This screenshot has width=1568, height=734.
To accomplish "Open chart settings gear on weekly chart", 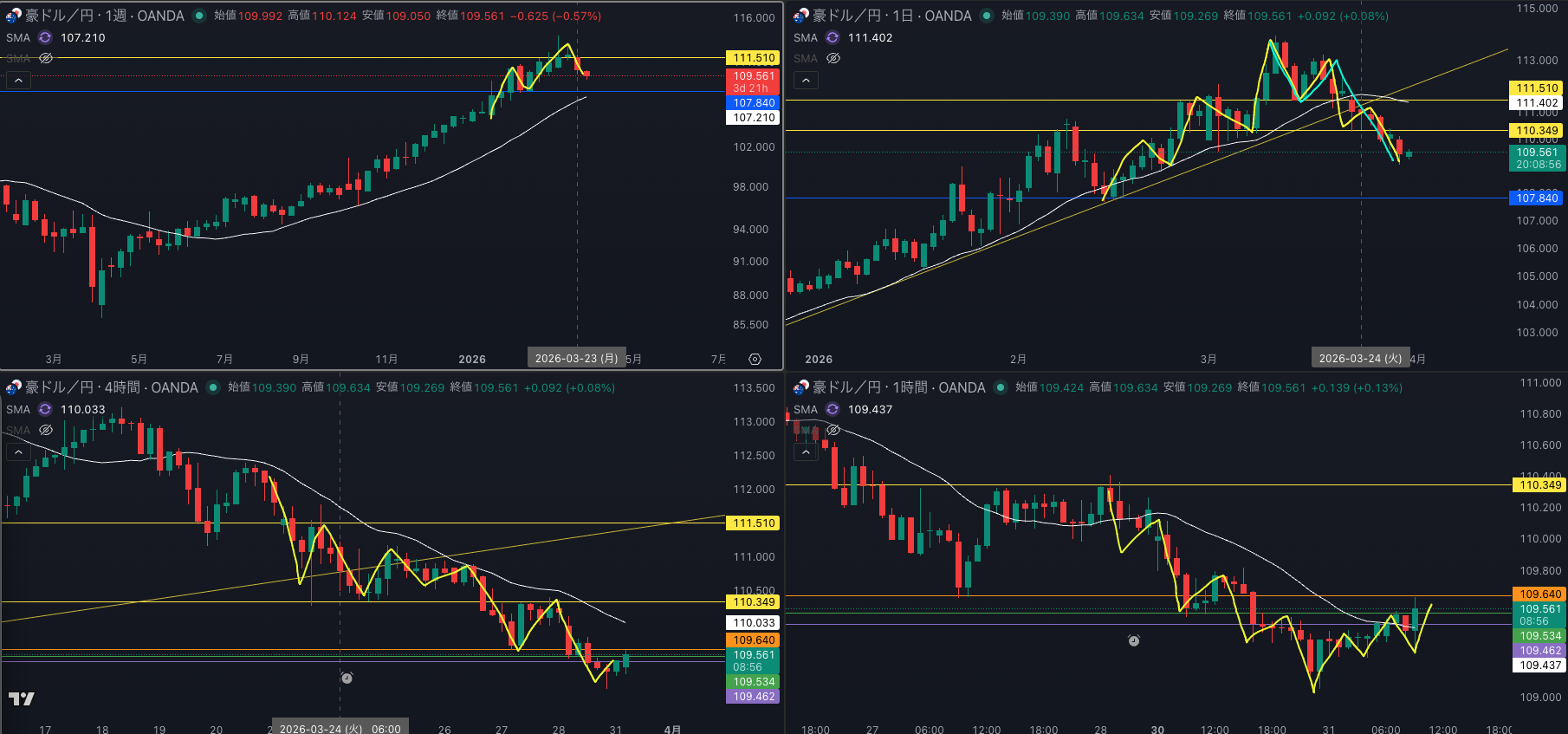I will (755, 359).
